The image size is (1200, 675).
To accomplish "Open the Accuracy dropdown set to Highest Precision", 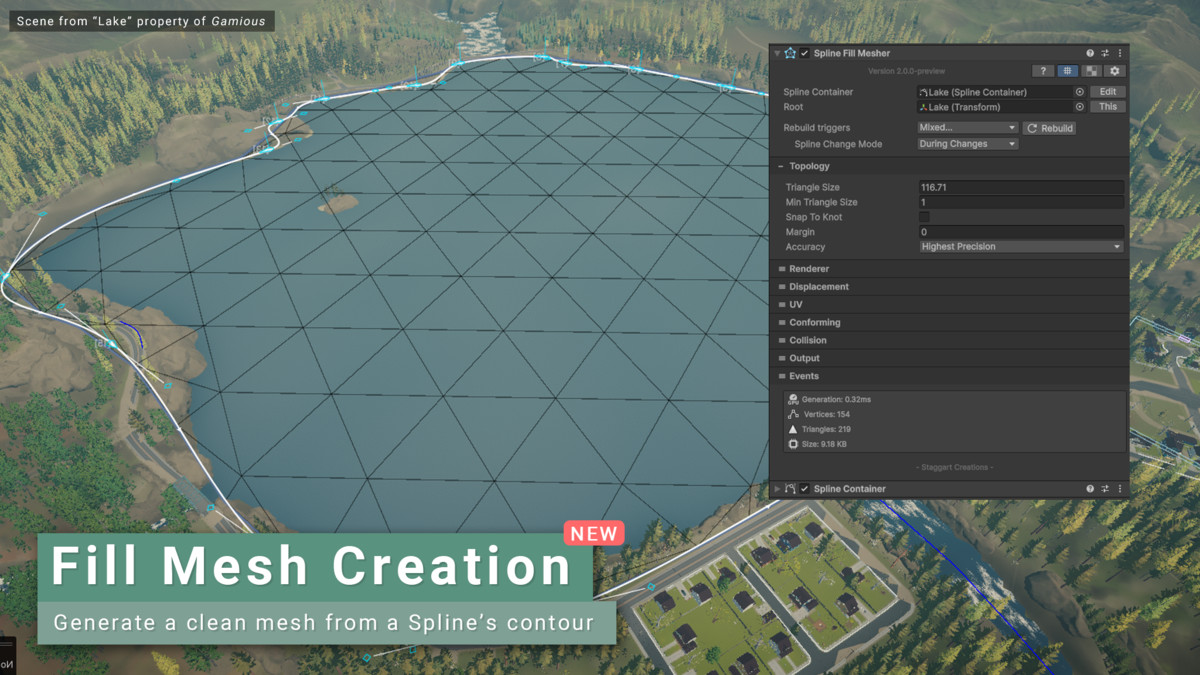I will 1020,246.
